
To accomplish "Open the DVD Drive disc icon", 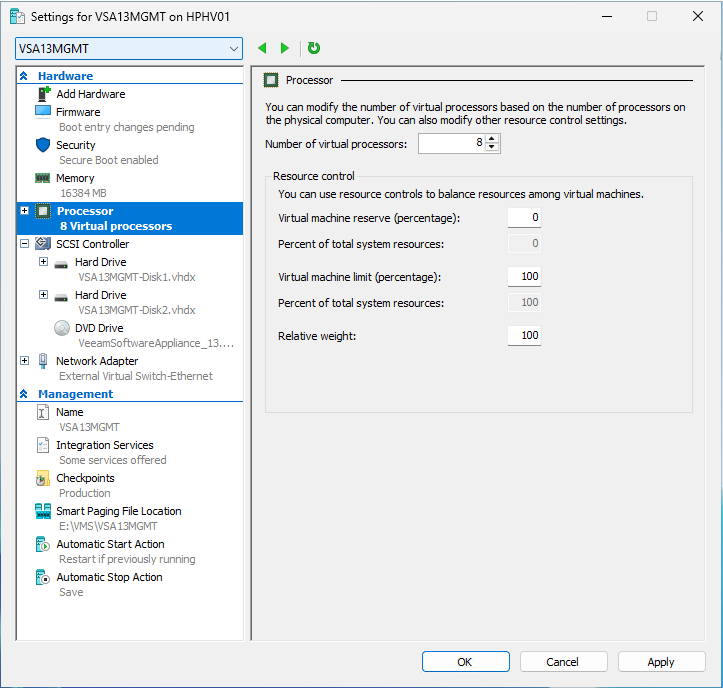I will pyautogui.click(x=61, y=328).
